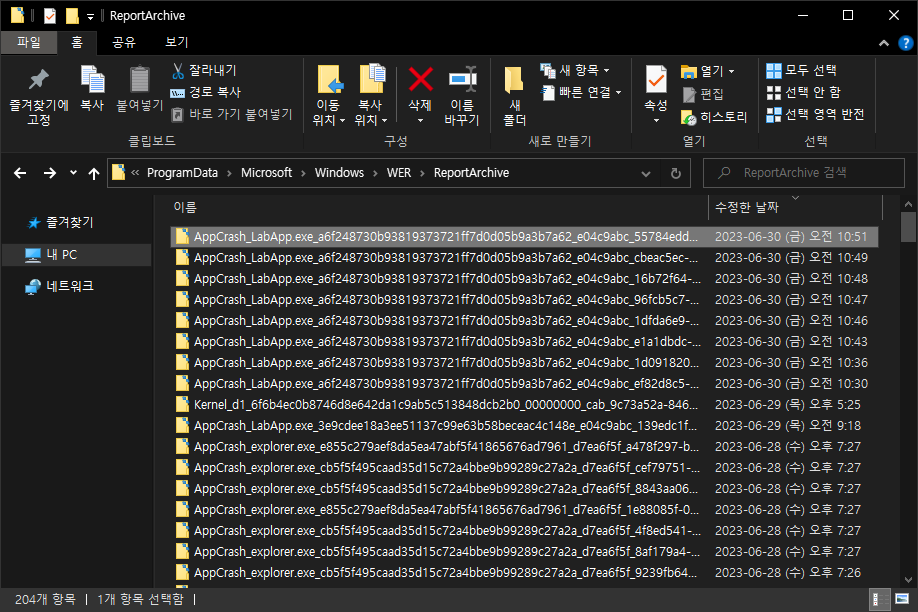Click the title bar properties checkmark icon
Screen dimensions: 918x612
(x=50, y=16)
